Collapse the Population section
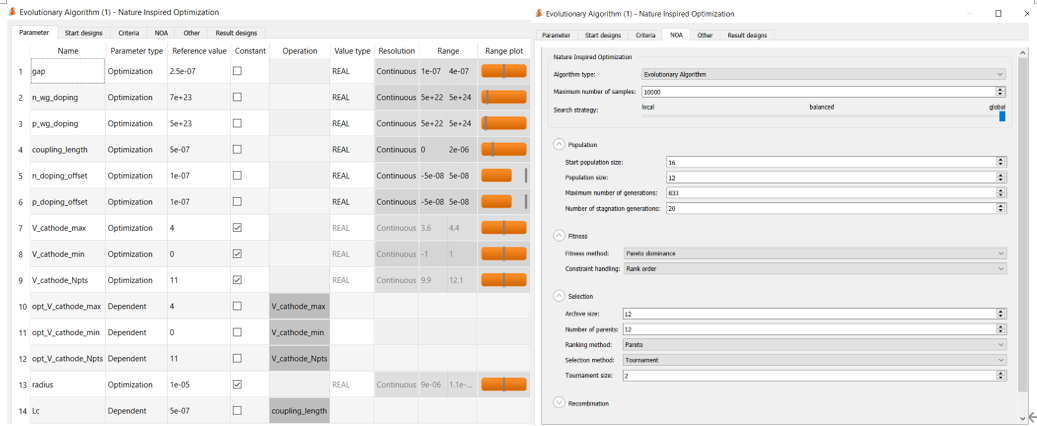The height and width of the screenshot is (426, 1037). point(559,144)
